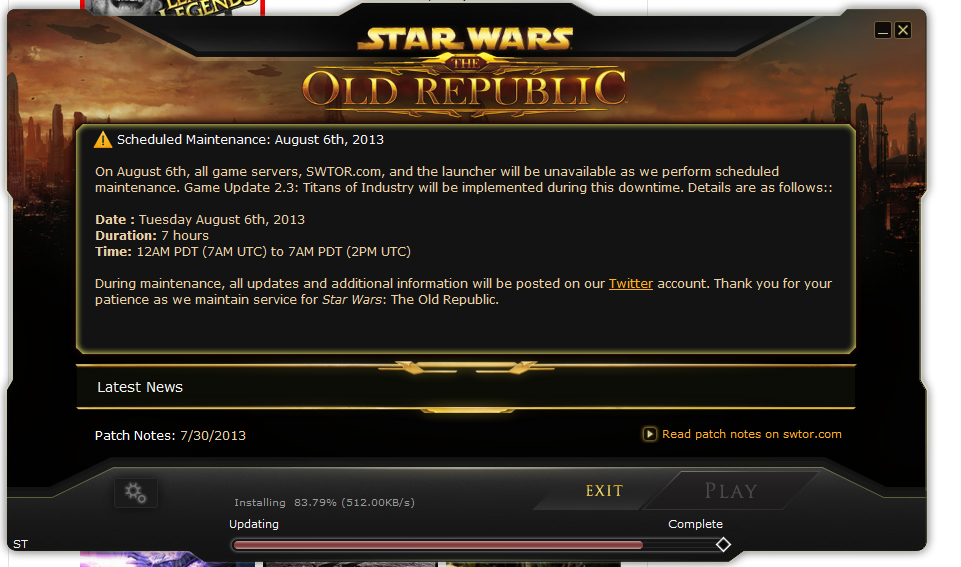Collapse panel using gold handle below Latest News
This screenshot has width=961, height=567.
[x=467, y=410]
